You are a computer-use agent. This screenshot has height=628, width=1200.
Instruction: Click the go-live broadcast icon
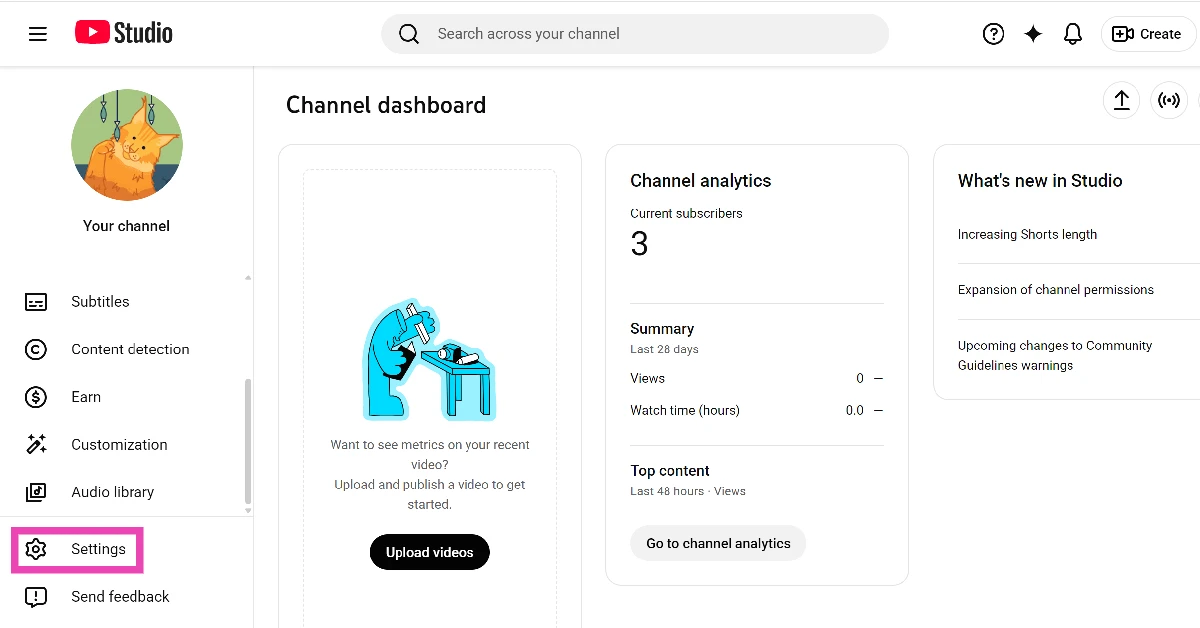click(1169, 100)
